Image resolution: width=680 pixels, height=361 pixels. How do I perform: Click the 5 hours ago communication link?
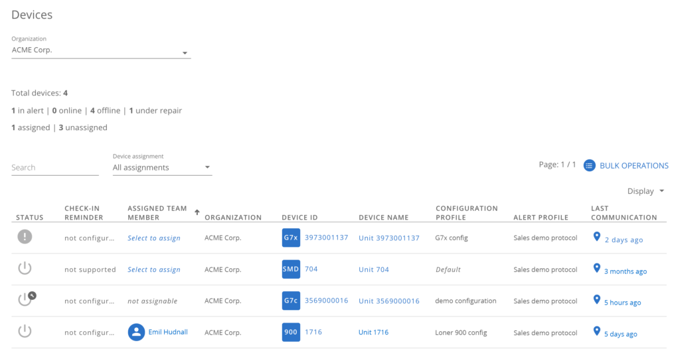click(622, 302)
